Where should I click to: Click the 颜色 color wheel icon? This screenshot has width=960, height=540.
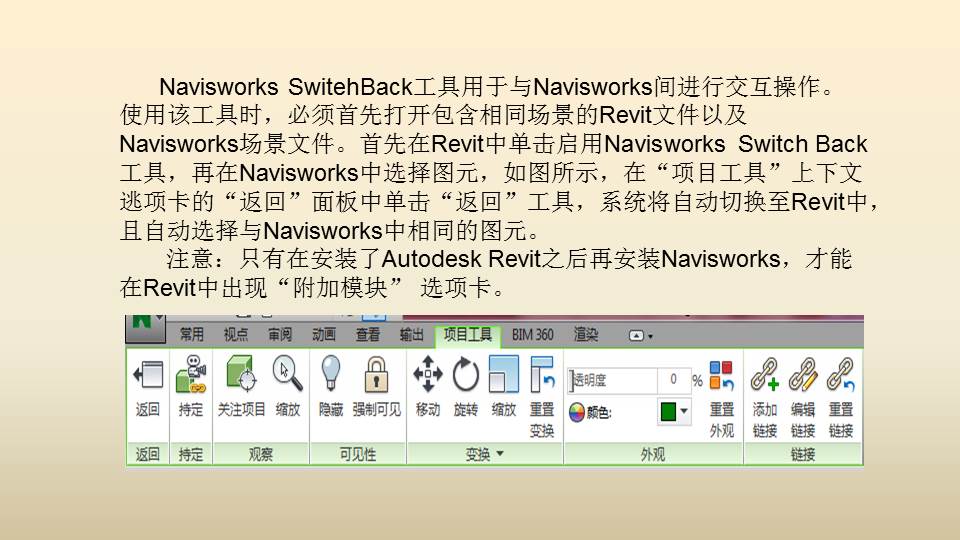(577, 413)
